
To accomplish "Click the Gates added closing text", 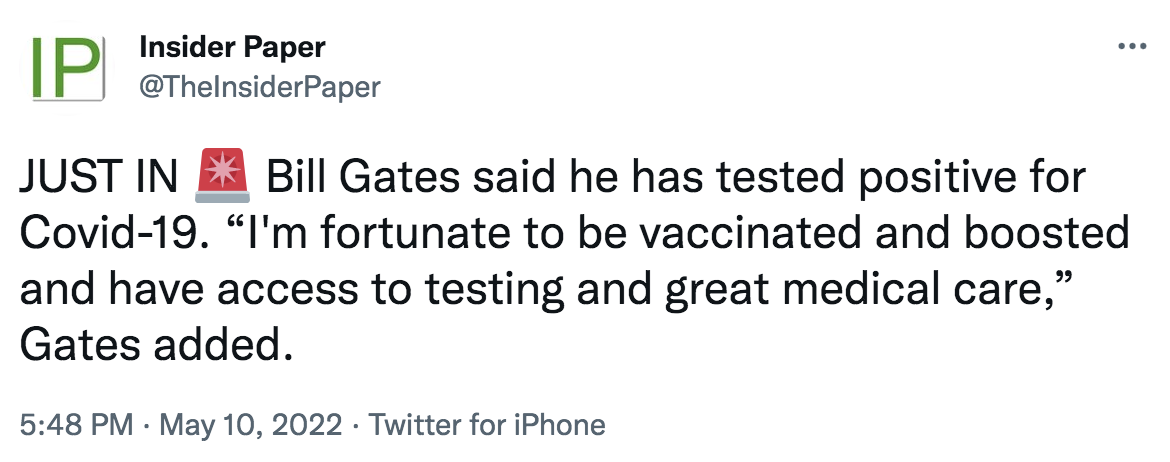I will click(x=155, y=346).
